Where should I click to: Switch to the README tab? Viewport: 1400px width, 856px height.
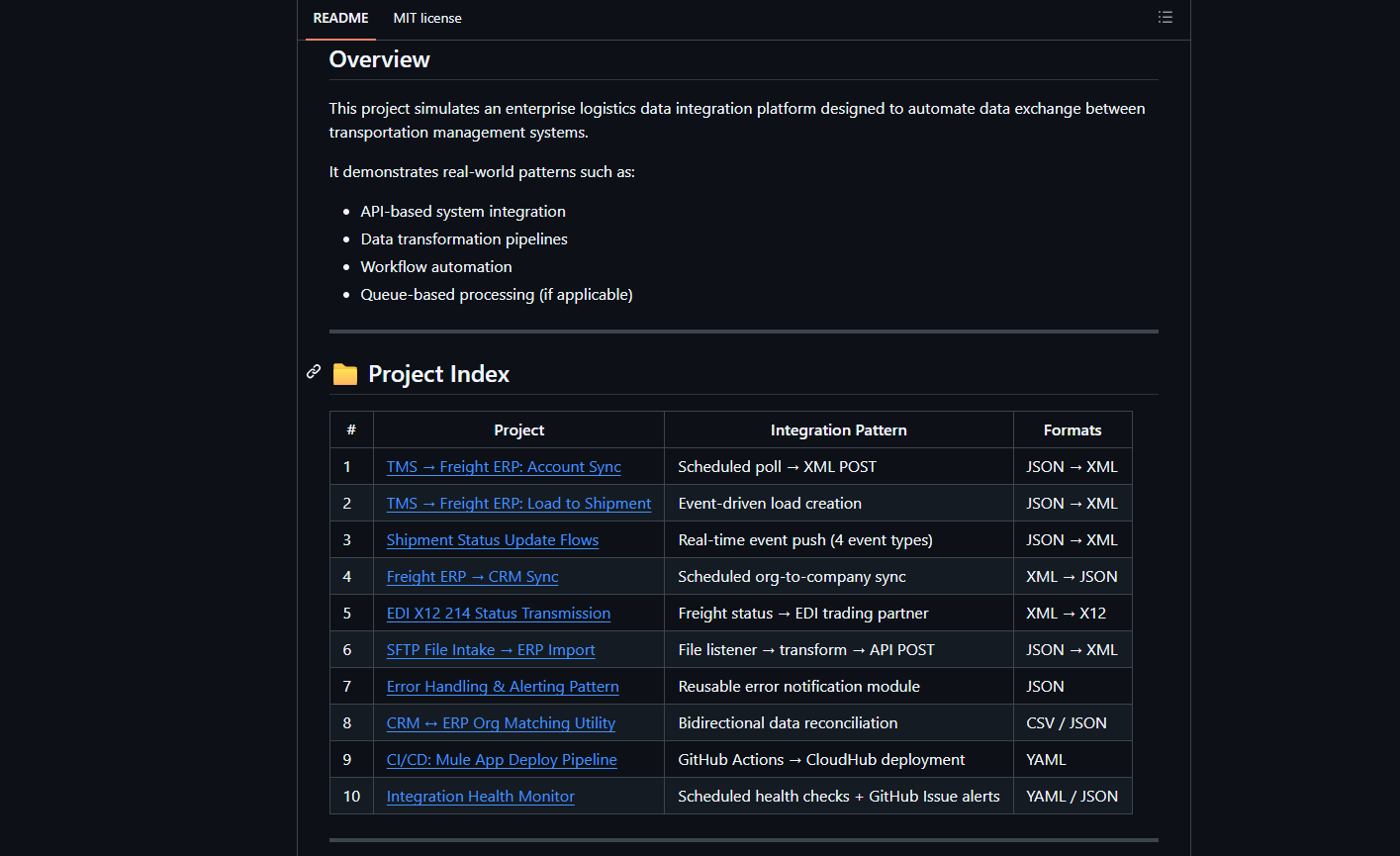[340, 18]
